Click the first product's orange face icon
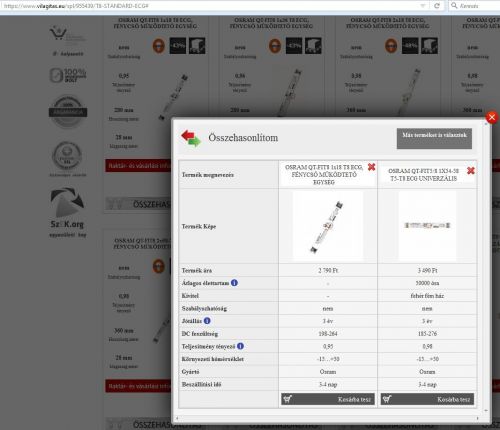Screen dimensions: 500x430 [159, 46]
